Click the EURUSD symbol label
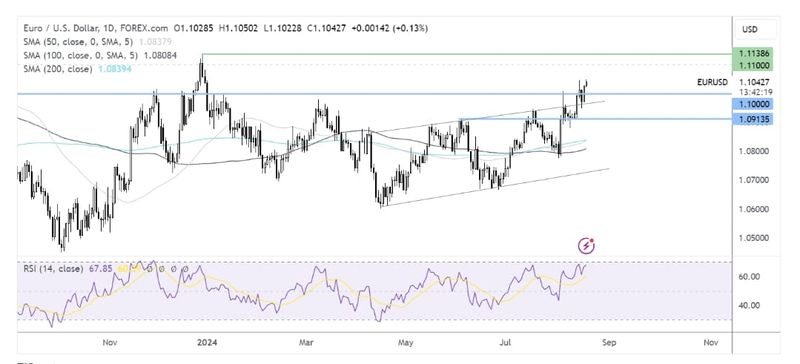The height and width of the screenshot is (364, 800). (713, 82)
